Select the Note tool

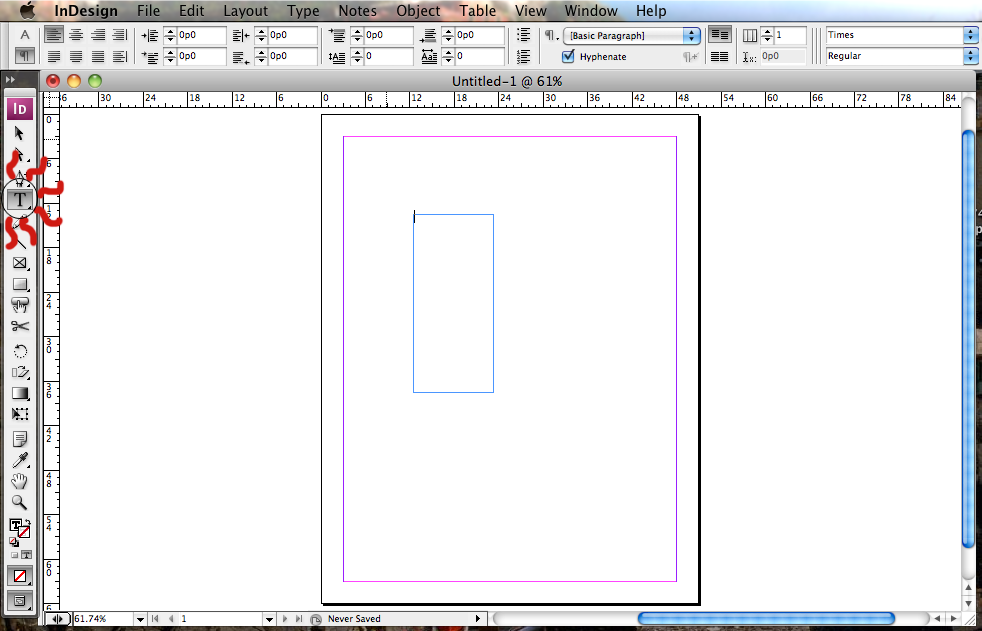pyautogui.click(x=20, y=439)
